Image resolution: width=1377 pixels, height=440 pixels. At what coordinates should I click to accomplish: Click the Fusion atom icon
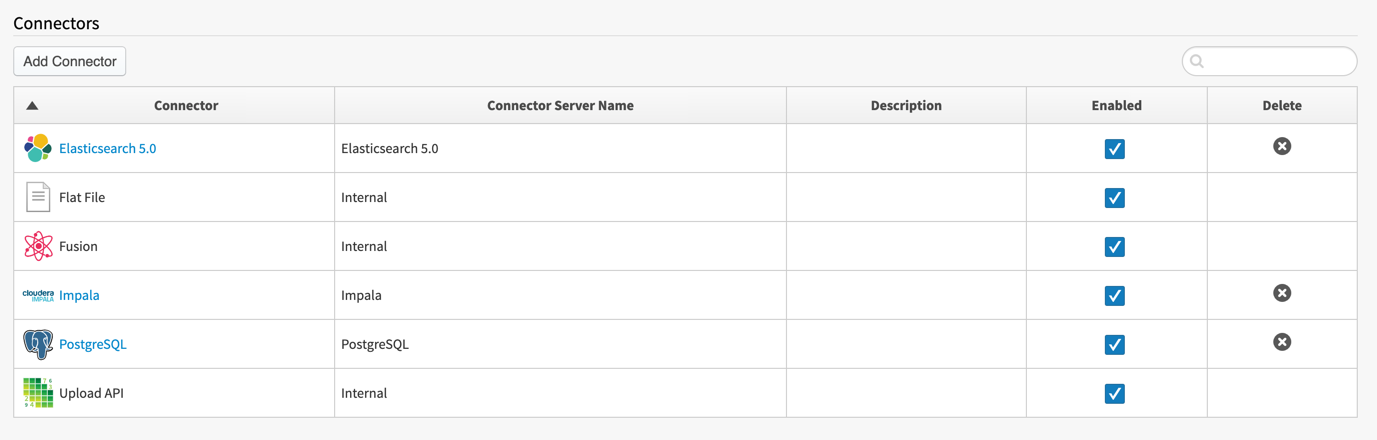click(x=38, y=246)
